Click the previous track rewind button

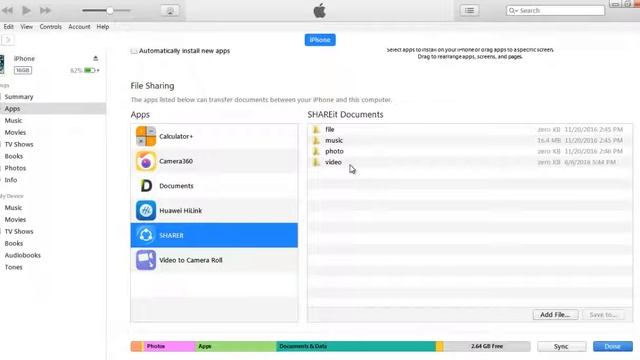7,10
